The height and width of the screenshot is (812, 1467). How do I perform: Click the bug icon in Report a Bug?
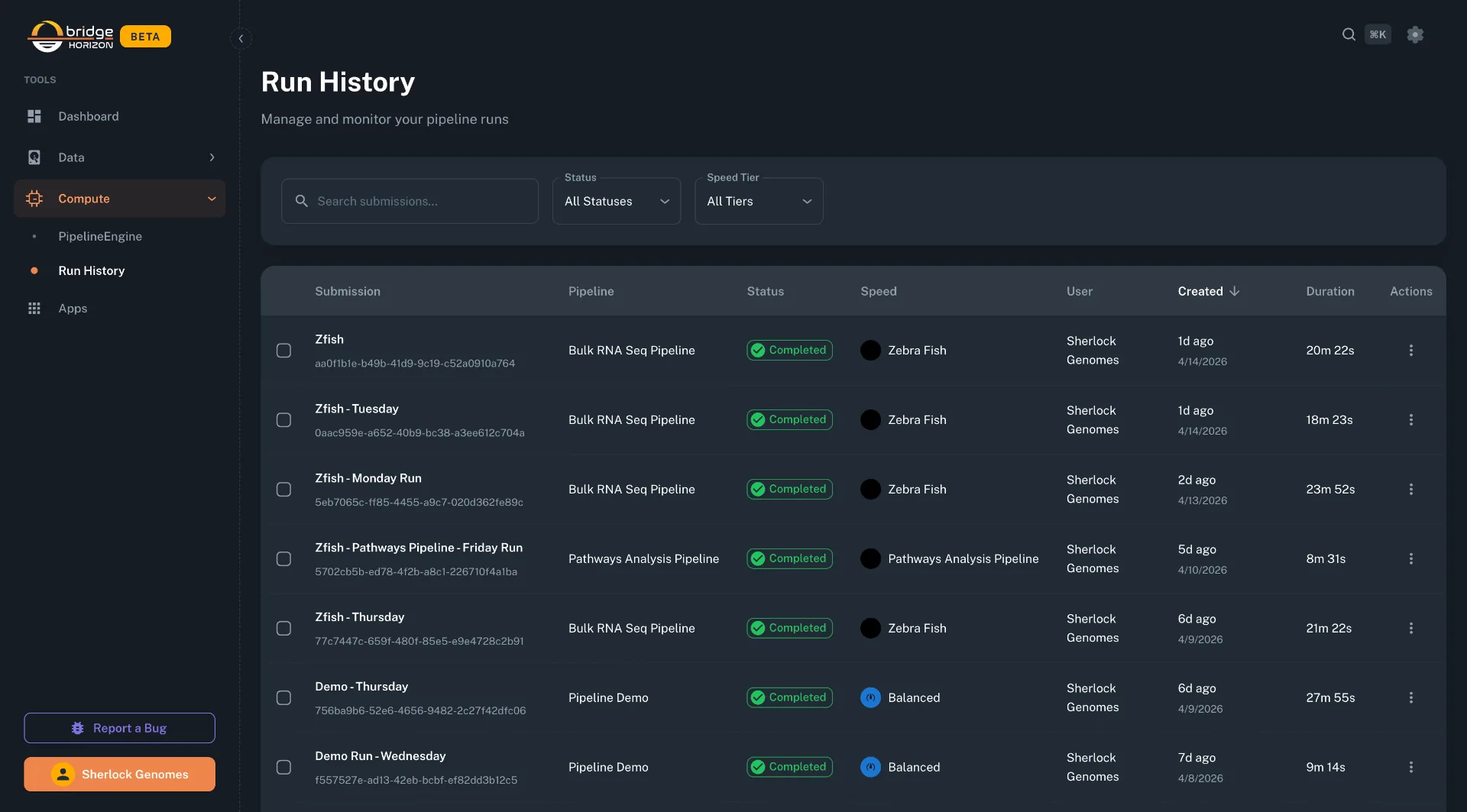[x=77, y=728]
